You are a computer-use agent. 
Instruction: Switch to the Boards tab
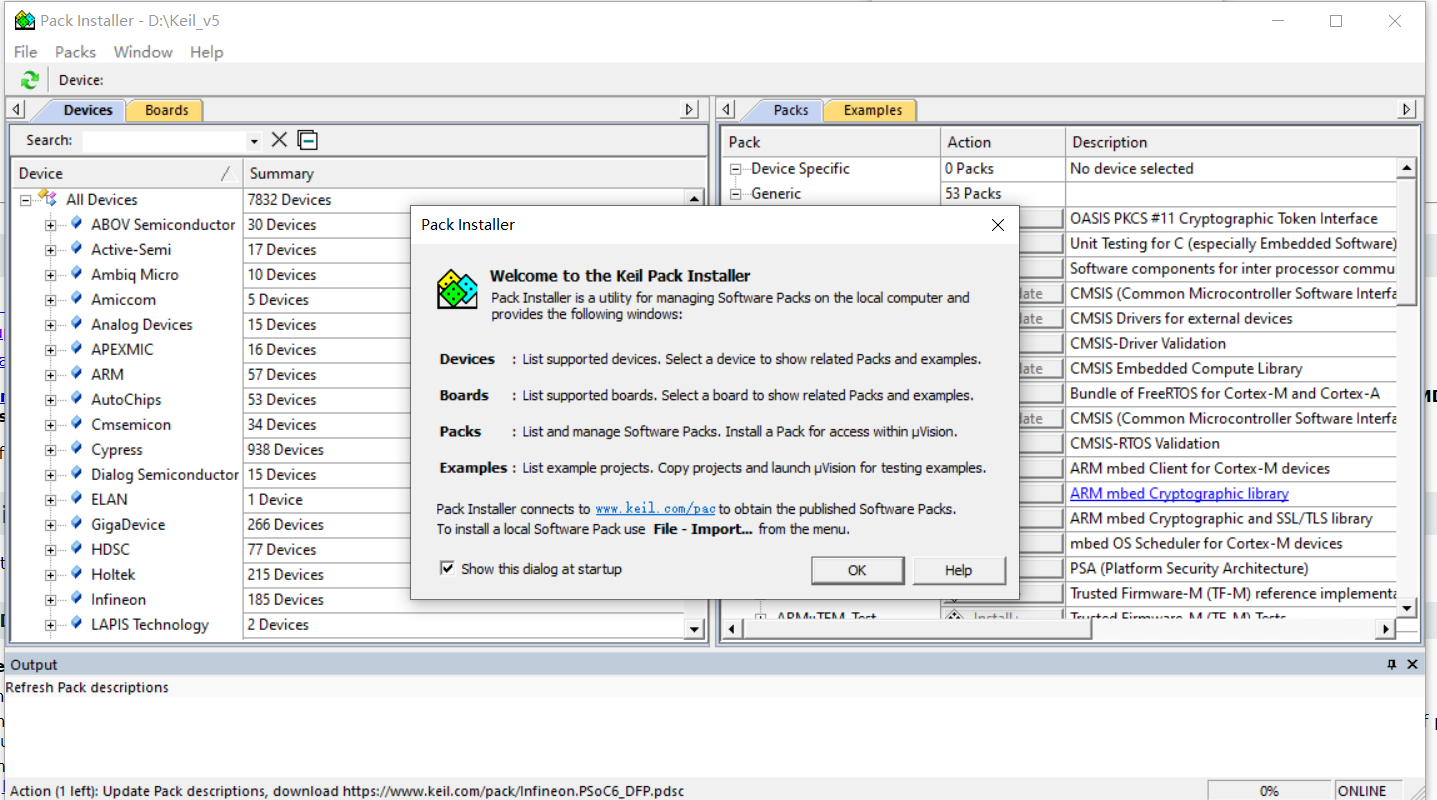pyautogui.click(x=166, y=110)
